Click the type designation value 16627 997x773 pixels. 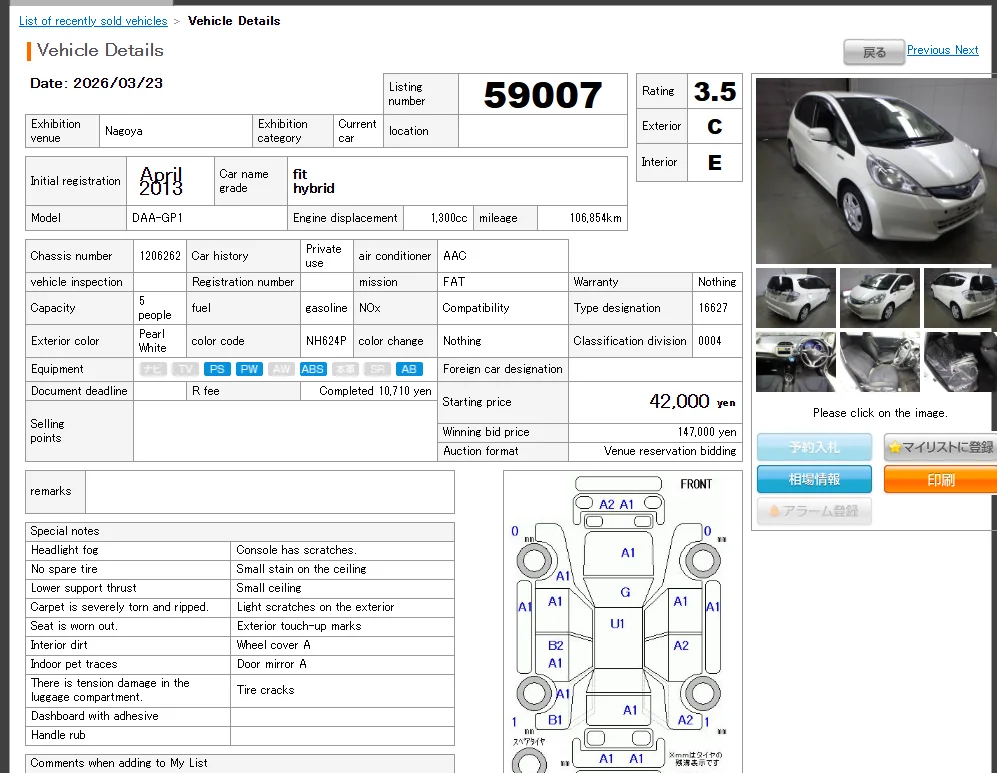pyautogui.click(x=713, y=308)
